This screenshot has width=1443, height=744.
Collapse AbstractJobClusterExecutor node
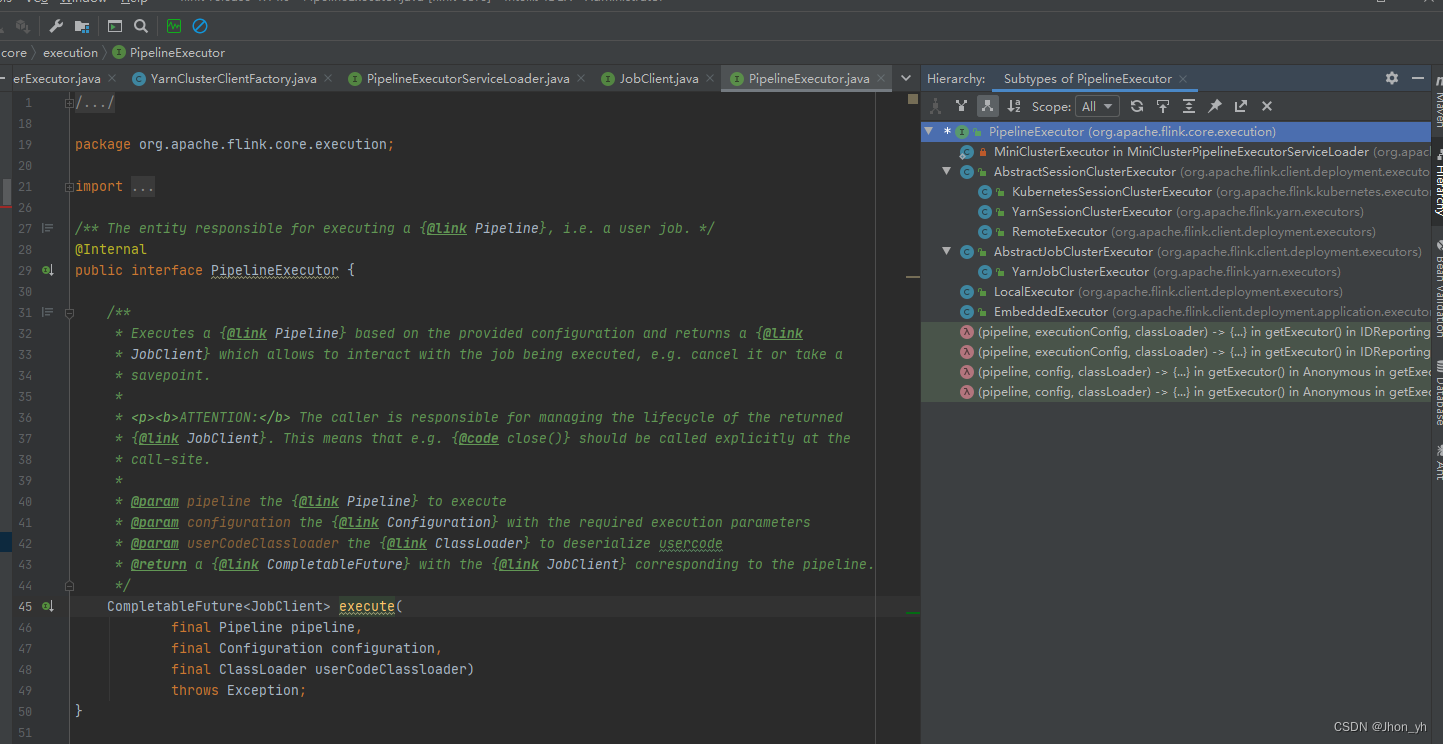pos(947,251)
